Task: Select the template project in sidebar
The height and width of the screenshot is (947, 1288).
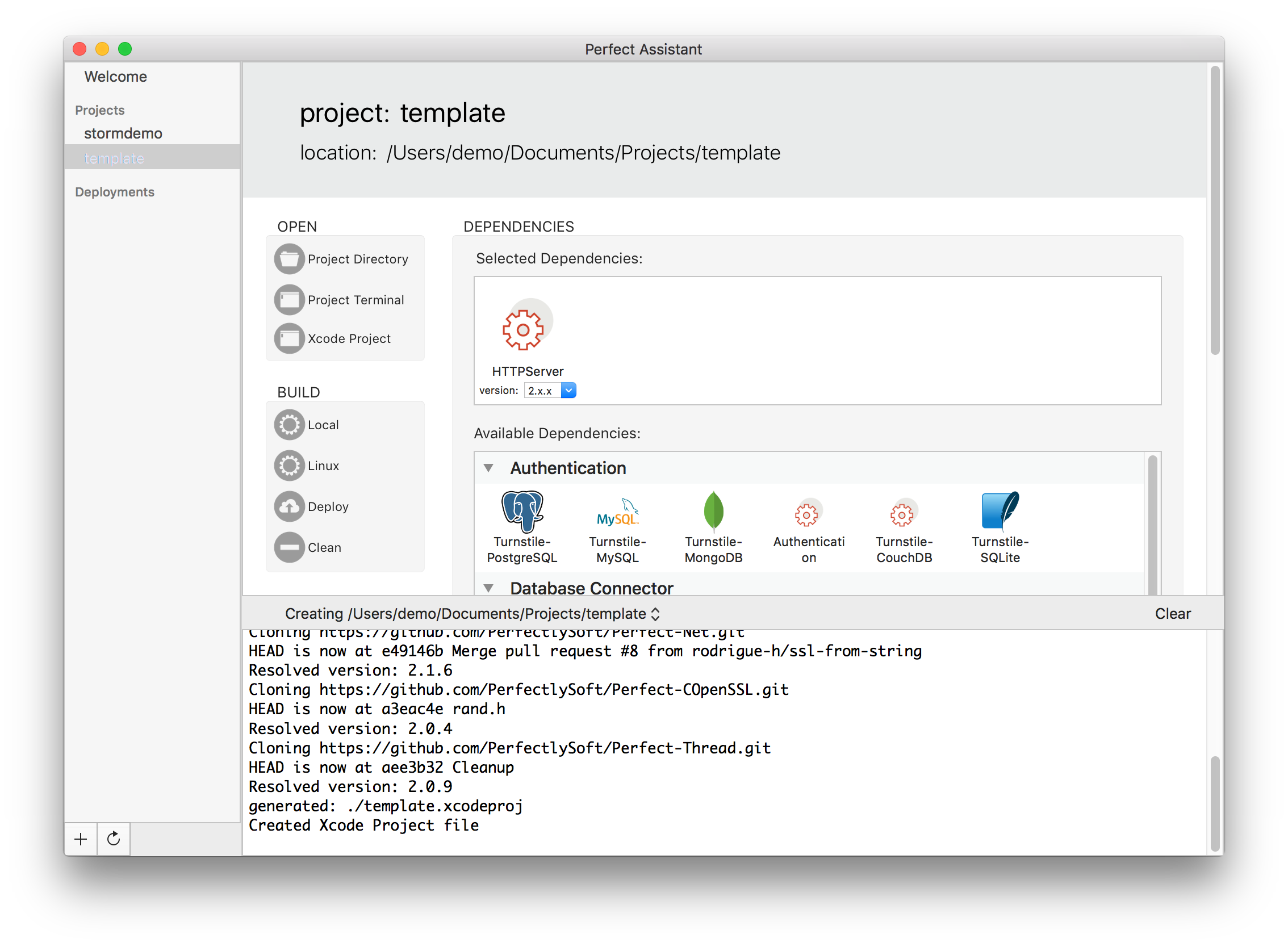Action: [x=152, y=158]
